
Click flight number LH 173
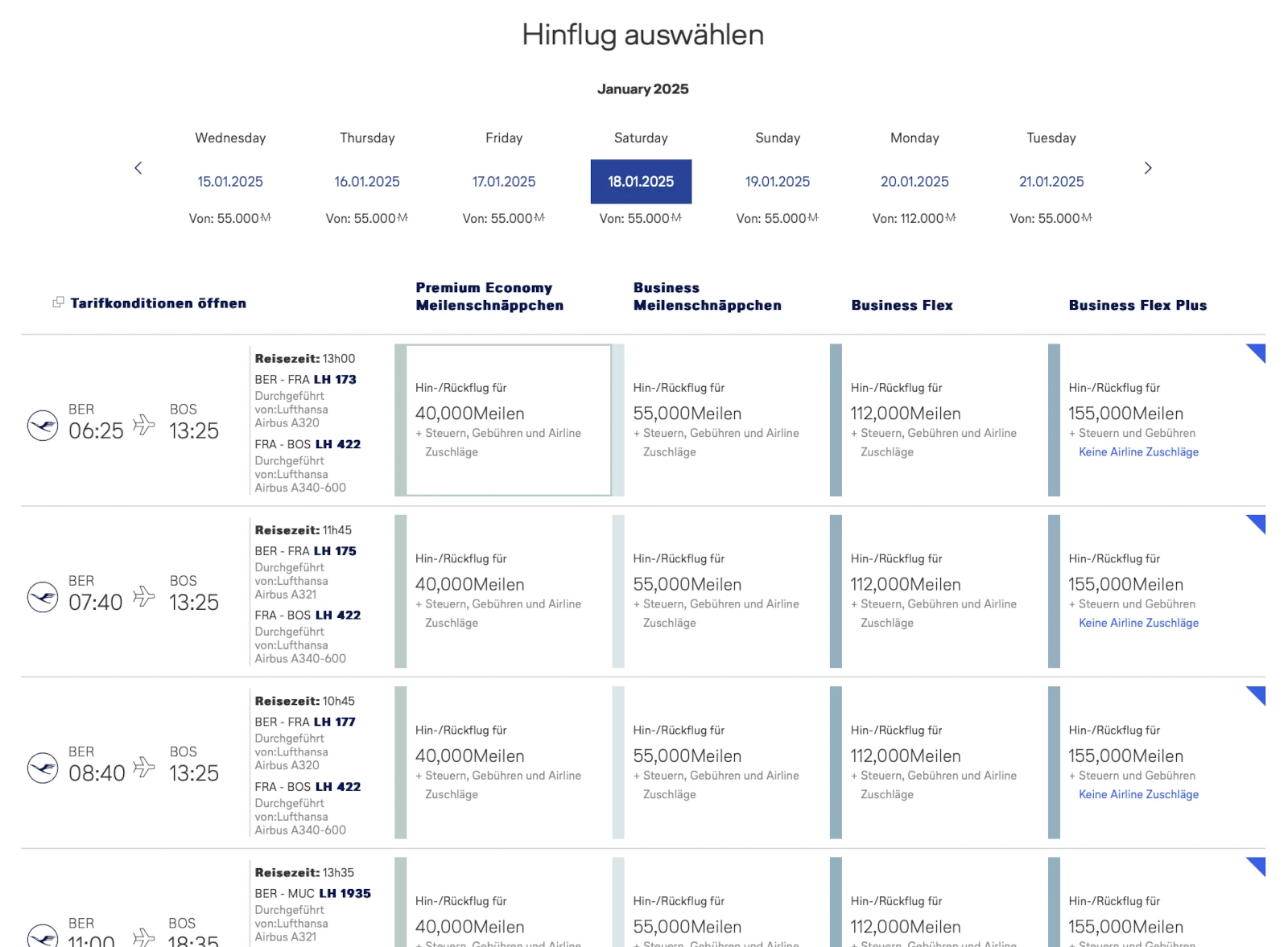coord(335,379)
